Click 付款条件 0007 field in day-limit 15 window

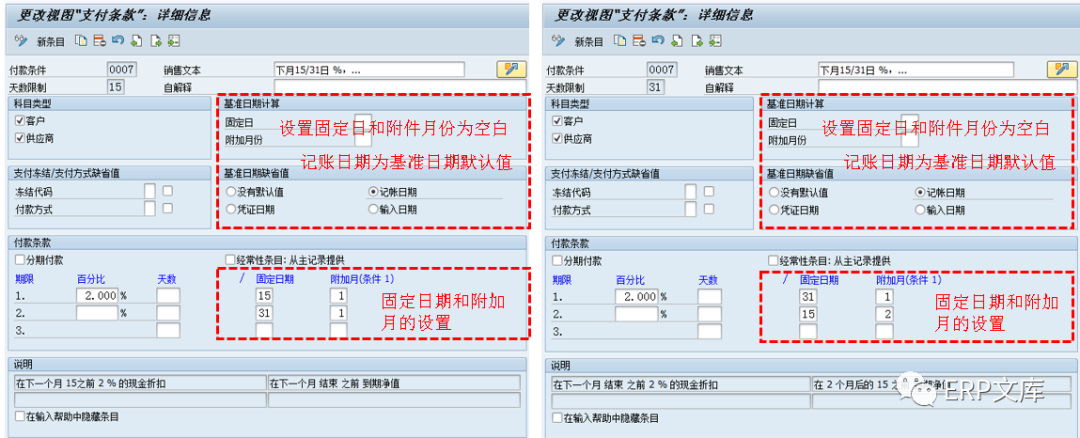click(122, 69)
